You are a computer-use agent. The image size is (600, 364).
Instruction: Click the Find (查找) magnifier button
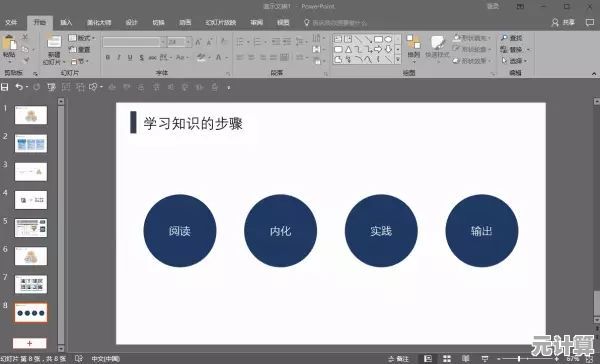click(x=511, y=38)
